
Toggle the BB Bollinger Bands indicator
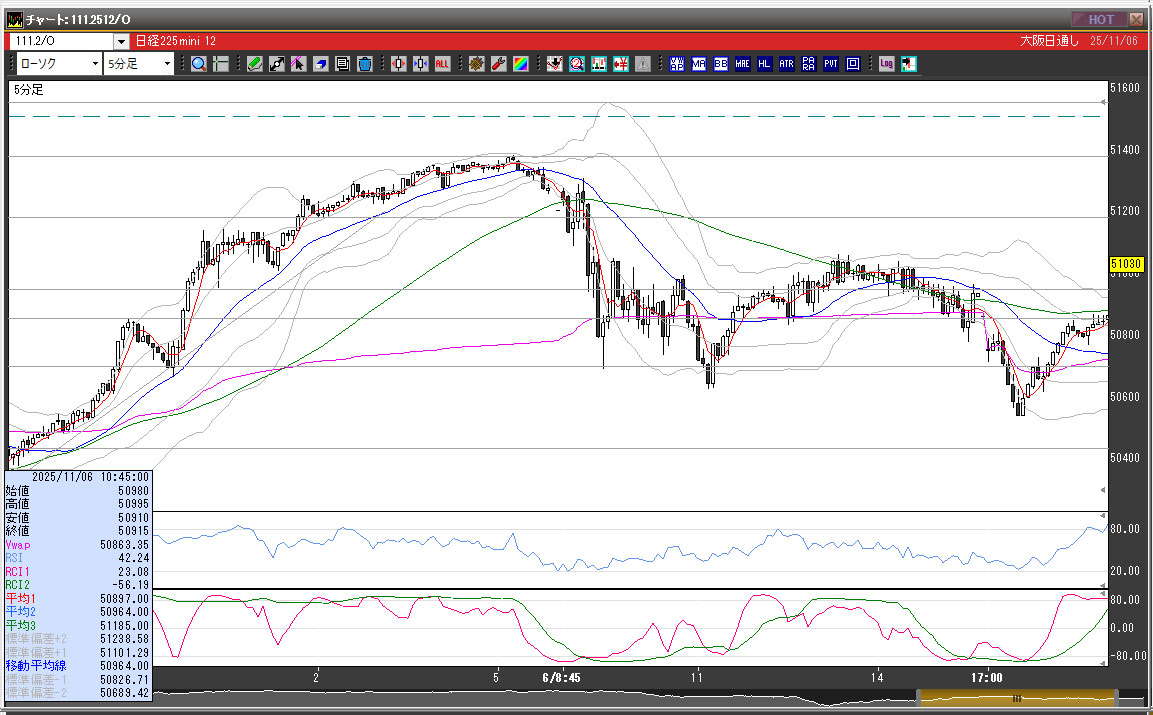coord(720,64)
